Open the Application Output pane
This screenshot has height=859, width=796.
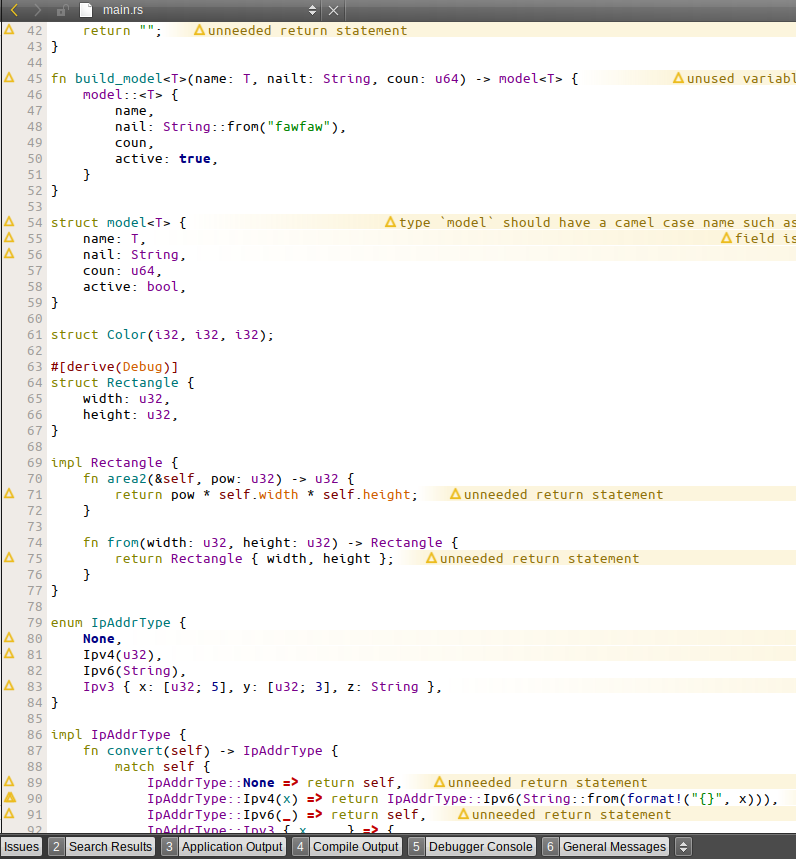click(224, 846)
